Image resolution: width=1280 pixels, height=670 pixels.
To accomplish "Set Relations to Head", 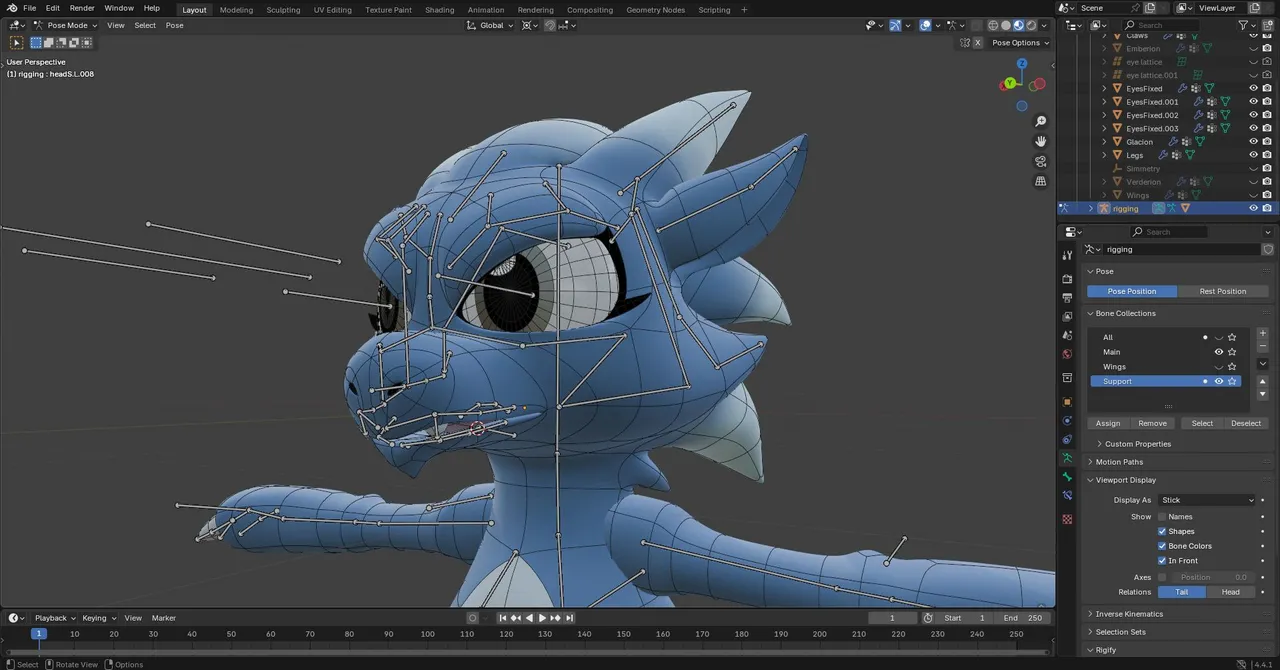I will click(x=1231, y=592).
